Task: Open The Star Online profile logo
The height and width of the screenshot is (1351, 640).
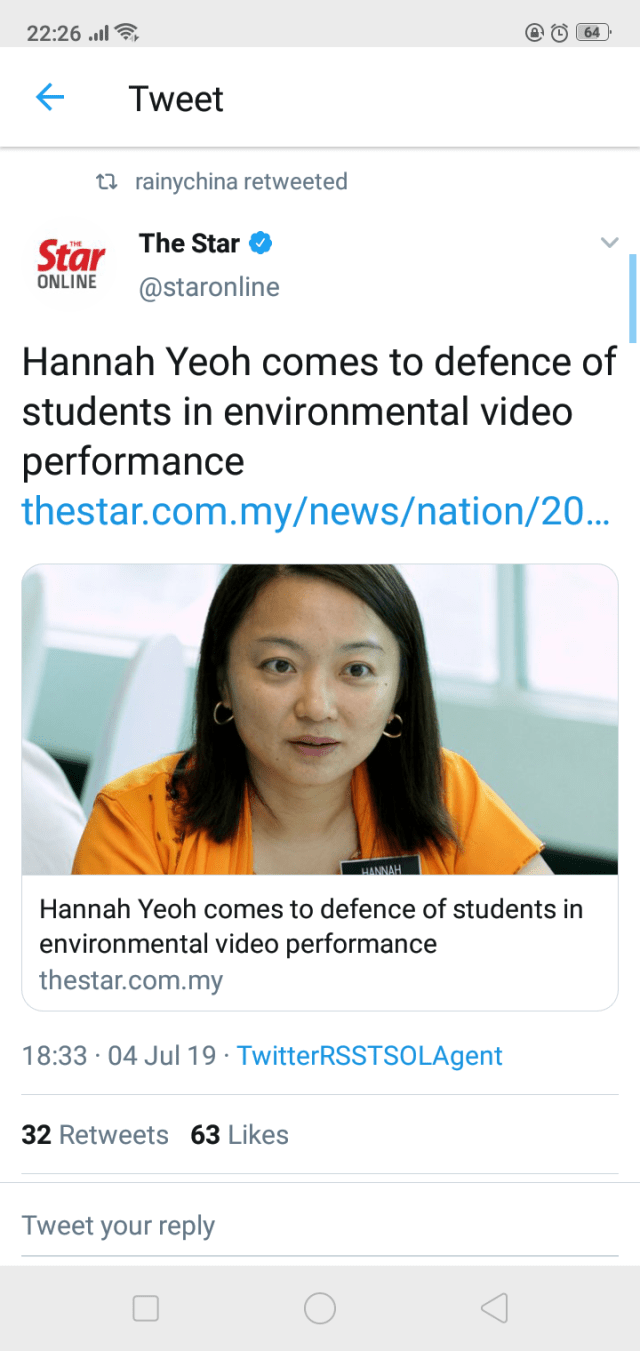Action: (71, 263)
